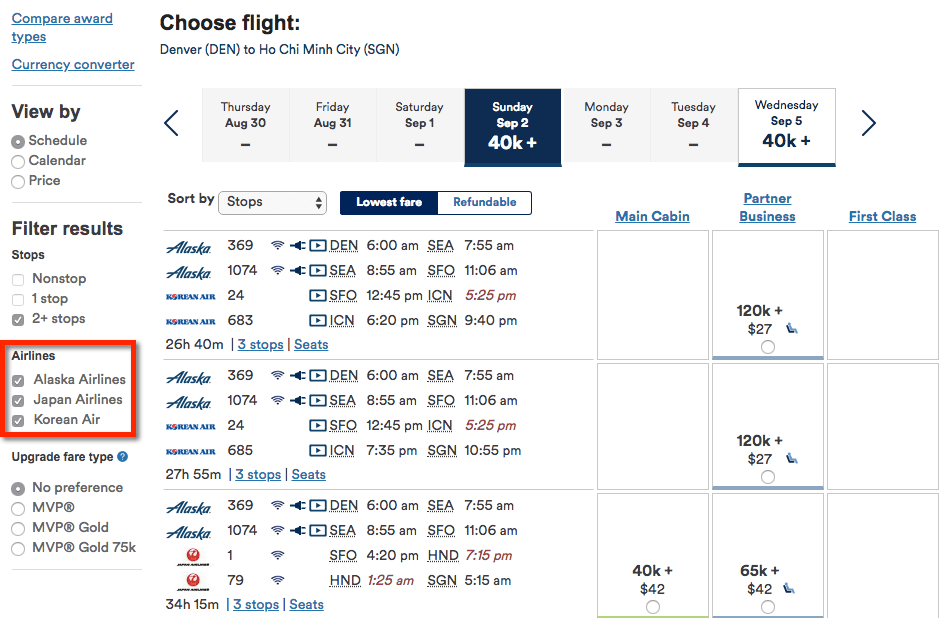This screenshot has height=618, width=941.
Task: Enable the Nonstop stops filter
Action: click(x=18, y=278)
